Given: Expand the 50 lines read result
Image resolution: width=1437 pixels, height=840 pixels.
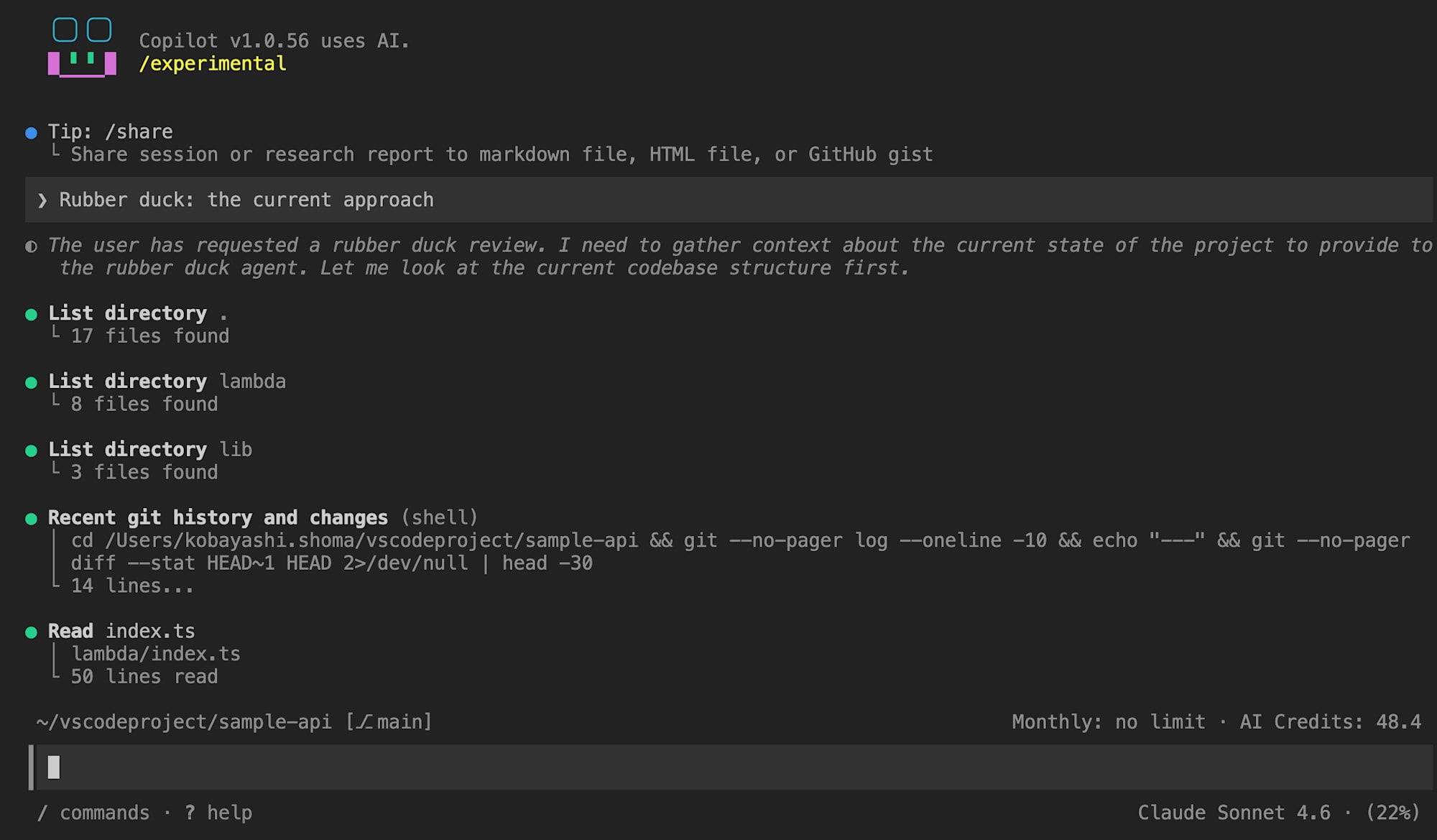Looking at the screenshot, I should 144,677.
